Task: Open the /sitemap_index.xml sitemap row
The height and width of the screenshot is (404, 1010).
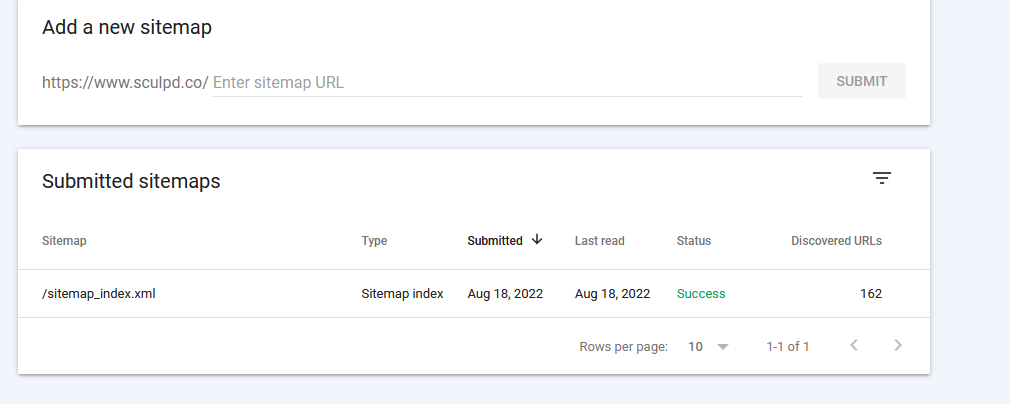Action: click(x=474, y=294)
